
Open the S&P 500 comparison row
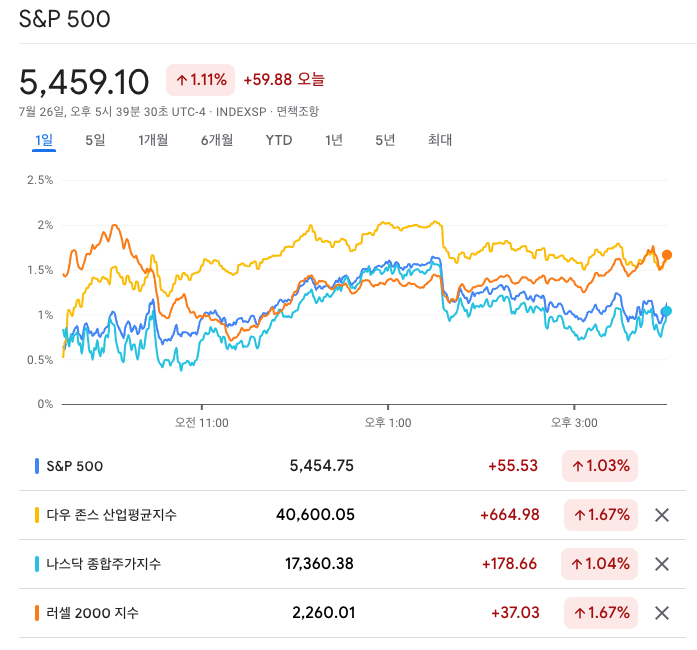click(x=352, y=466)
